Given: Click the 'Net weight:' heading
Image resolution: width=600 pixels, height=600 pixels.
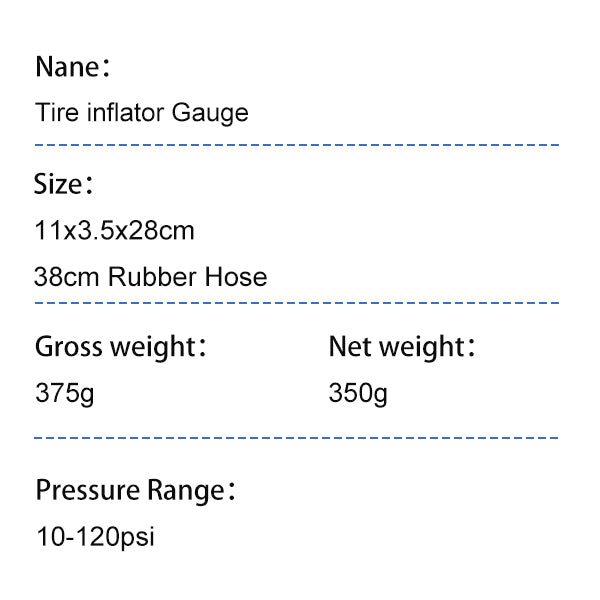Looking at the screenshot, I should [402, 347].
